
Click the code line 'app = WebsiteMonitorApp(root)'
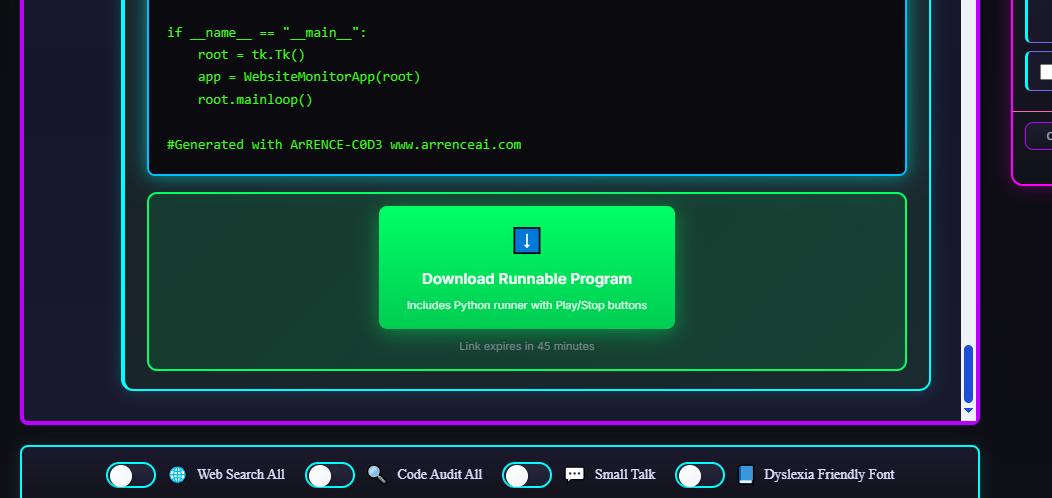pyautogui.click(x=309, y=77)
